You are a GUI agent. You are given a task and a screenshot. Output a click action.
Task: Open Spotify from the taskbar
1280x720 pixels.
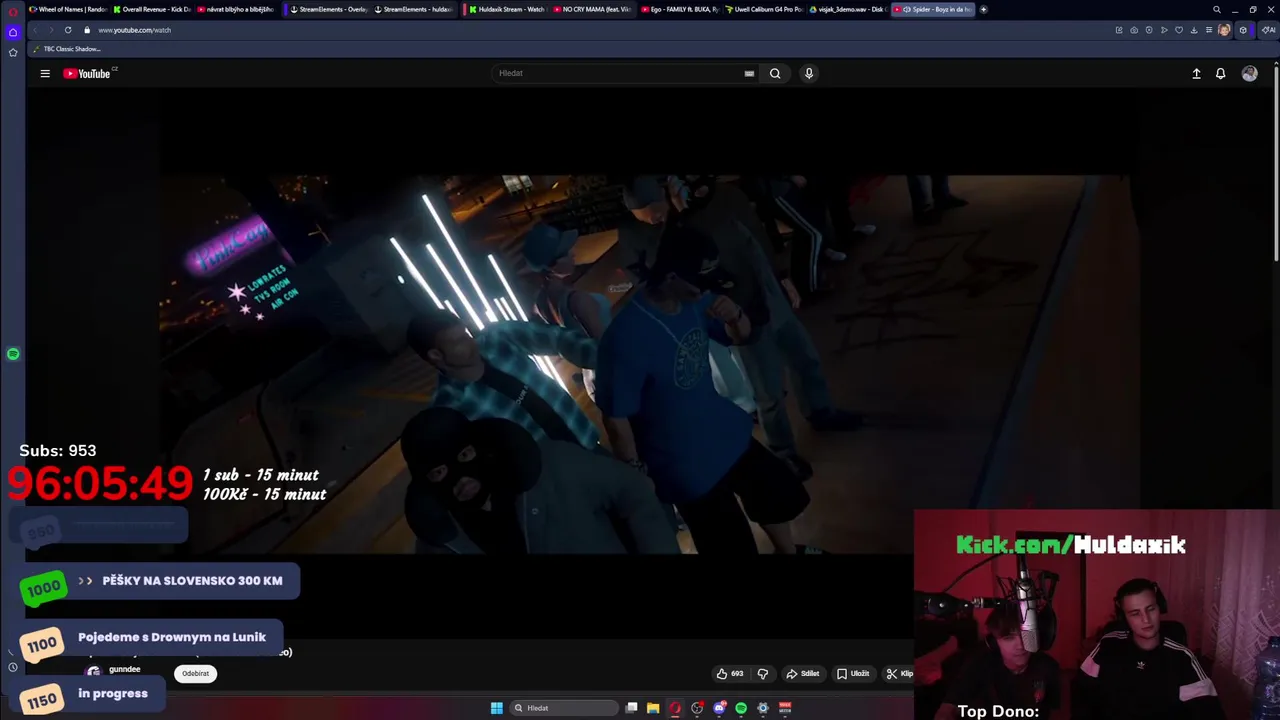741,708
